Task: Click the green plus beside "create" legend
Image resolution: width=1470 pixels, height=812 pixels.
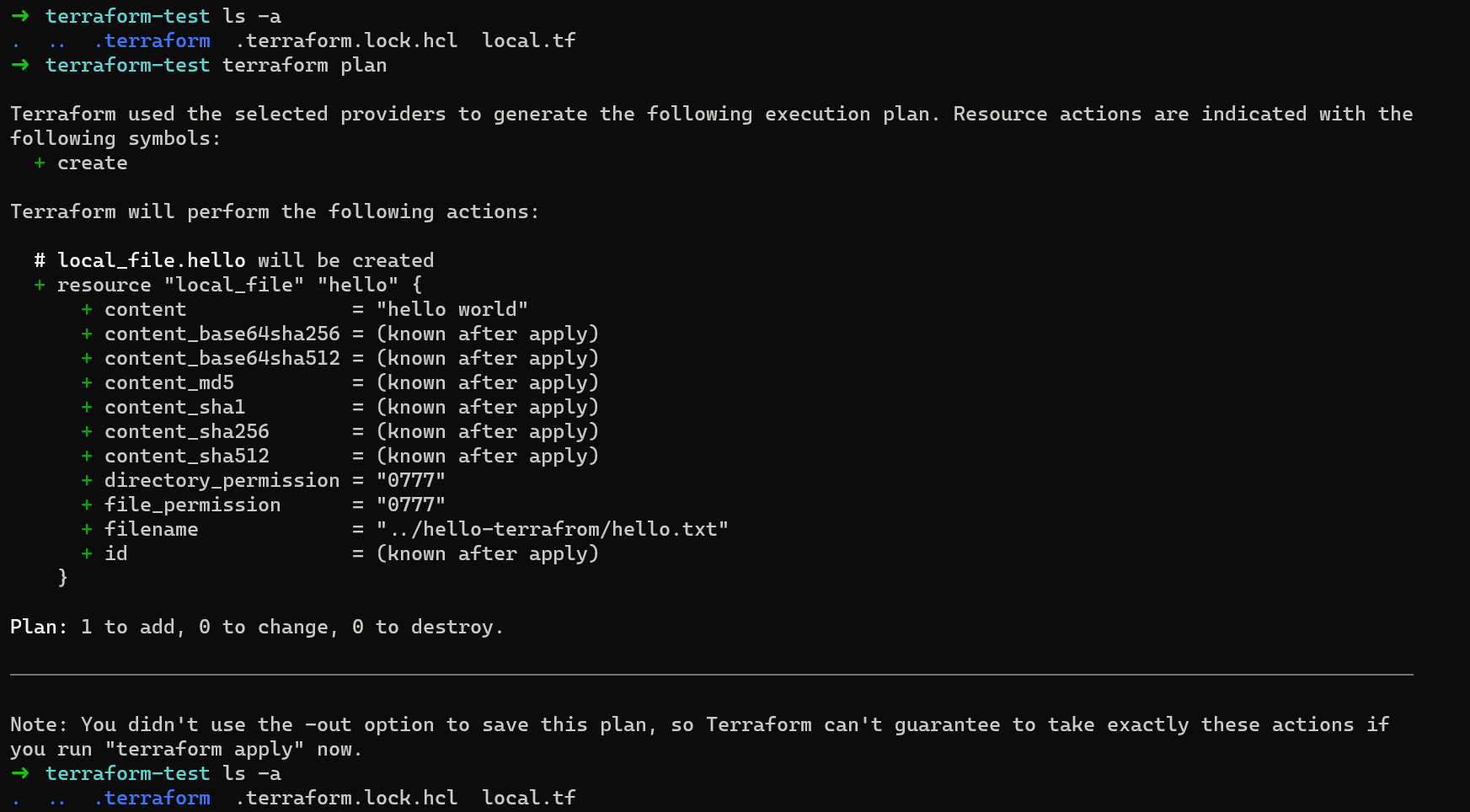Action: [x=40, y=163]
